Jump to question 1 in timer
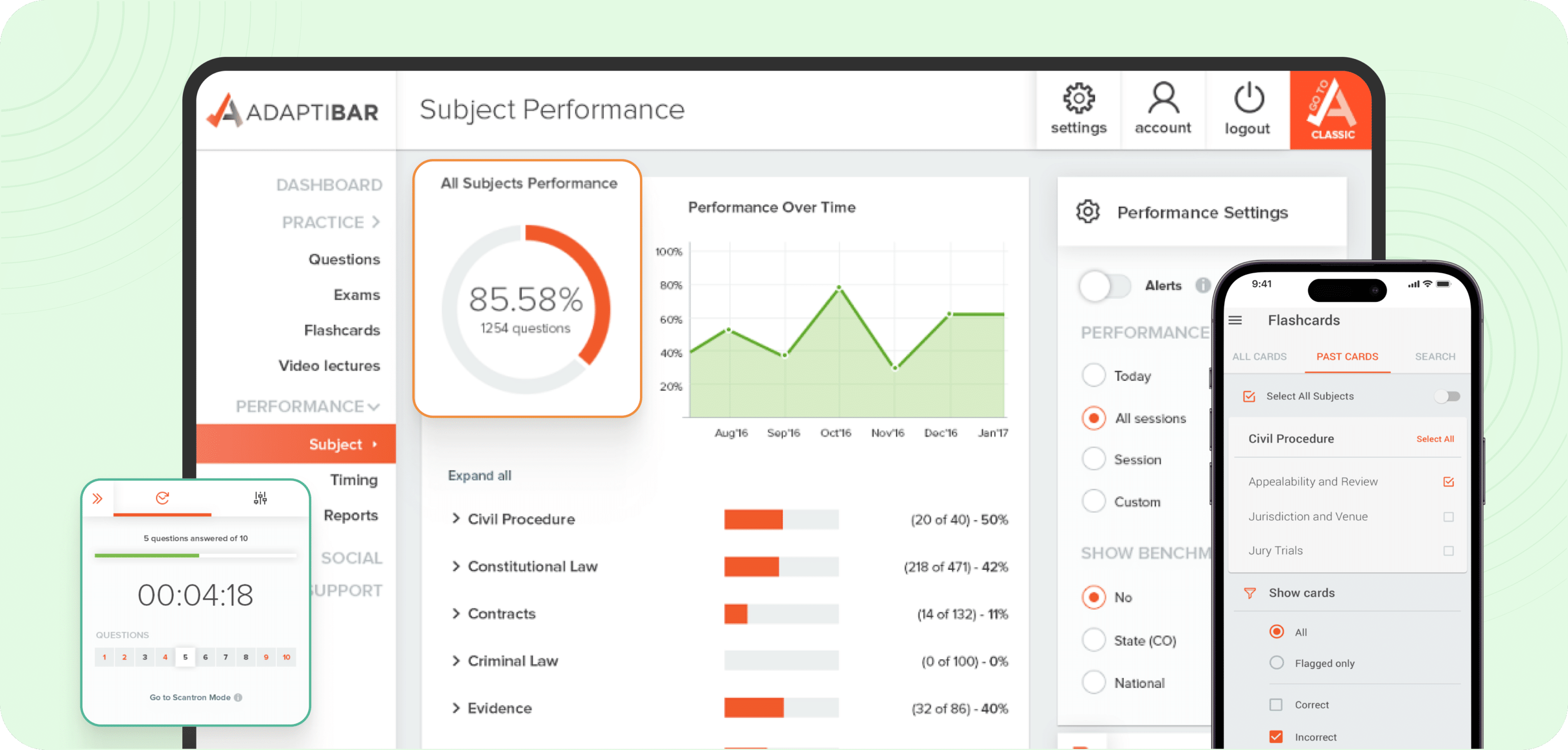 click(104, 657)
